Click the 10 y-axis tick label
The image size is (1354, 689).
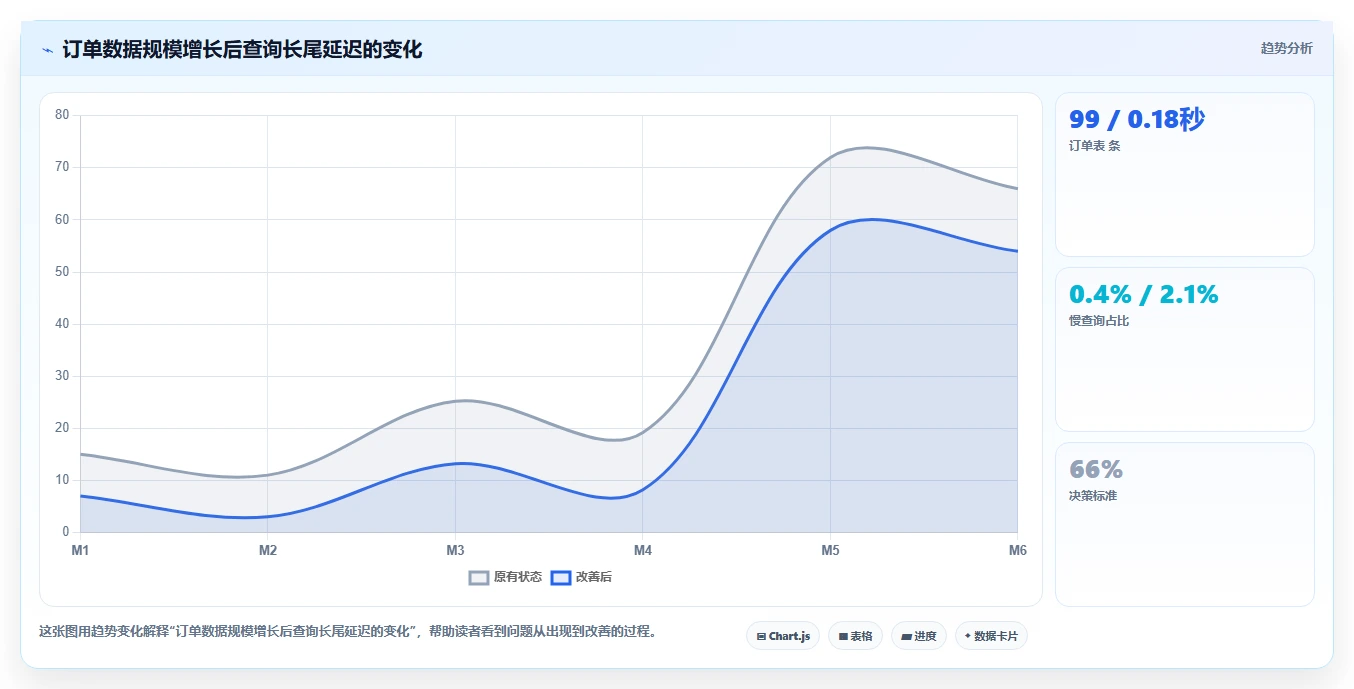pos(62,480)
